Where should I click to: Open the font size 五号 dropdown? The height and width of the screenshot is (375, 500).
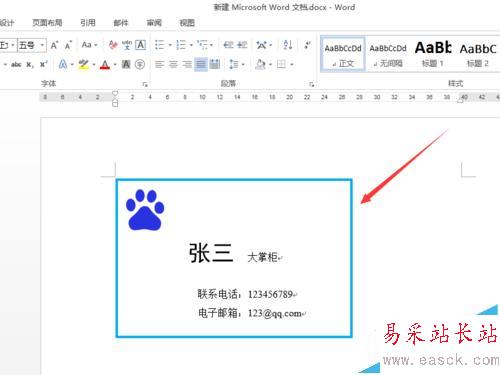click(x=42, y=45)
